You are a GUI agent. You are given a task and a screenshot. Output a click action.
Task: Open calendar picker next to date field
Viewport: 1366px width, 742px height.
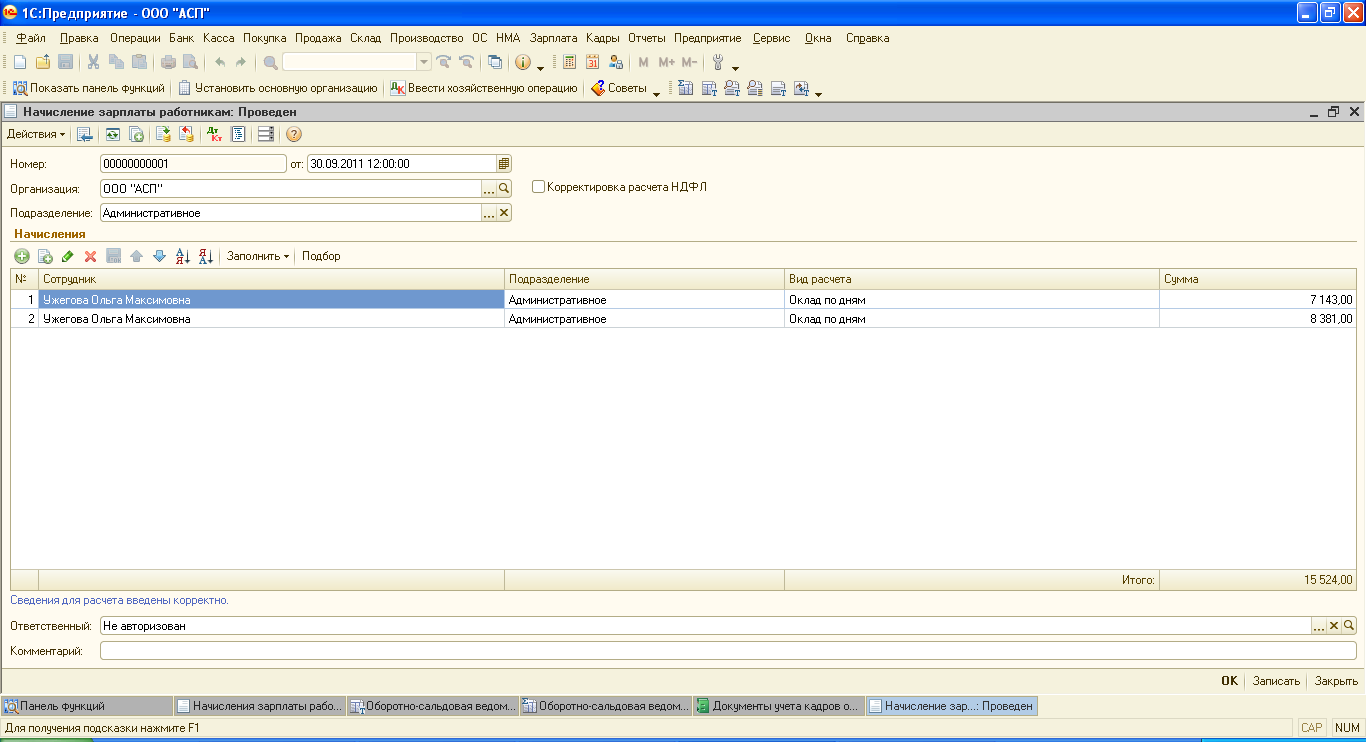504,164
